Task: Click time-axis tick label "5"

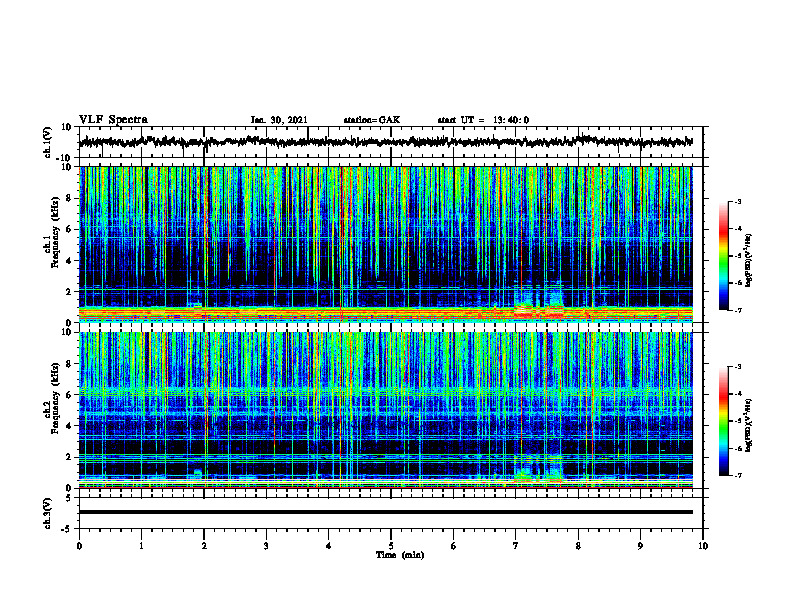Action: pos(391,546)
